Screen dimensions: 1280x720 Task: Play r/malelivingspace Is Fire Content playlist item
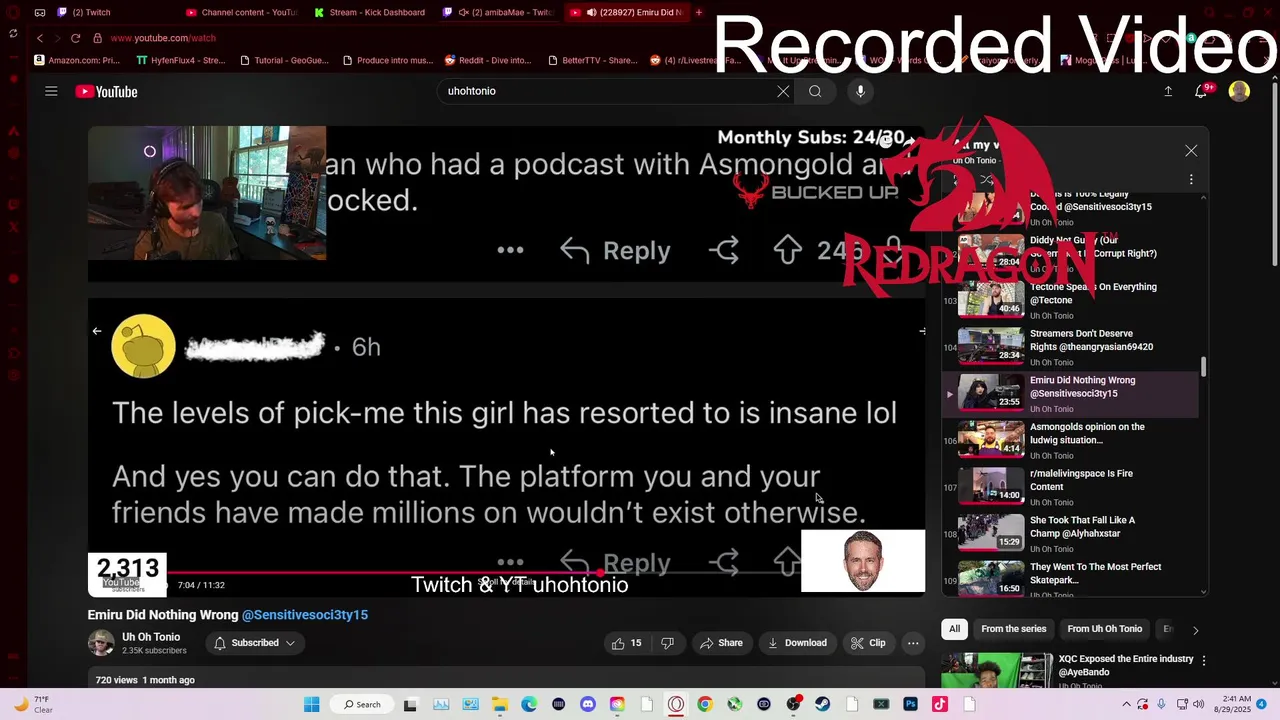(1072, 487)
